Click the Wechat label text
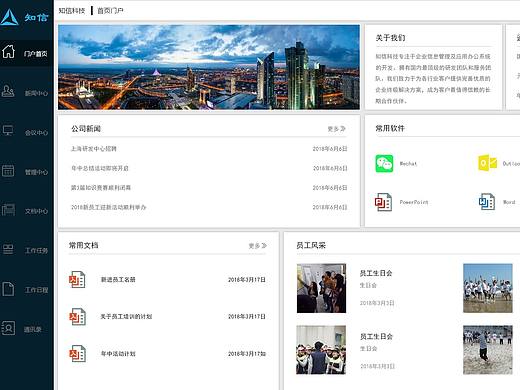520x390 pixels. (x=408, y=163)
